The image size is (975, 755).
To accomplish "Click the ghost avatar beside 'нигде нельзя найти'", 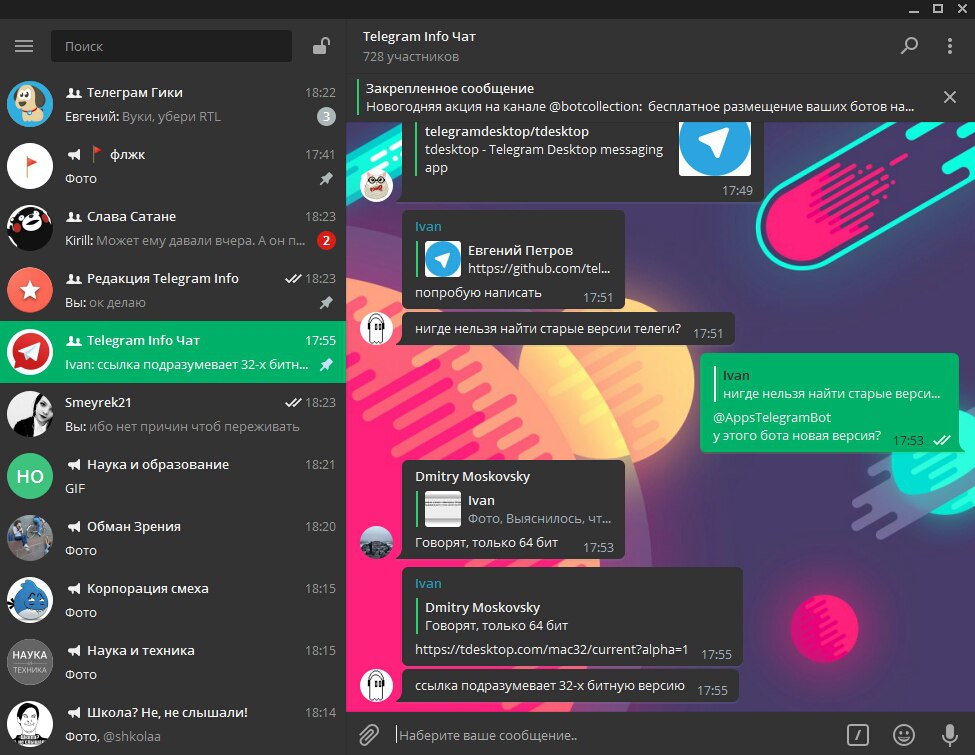I will (376, 328).
